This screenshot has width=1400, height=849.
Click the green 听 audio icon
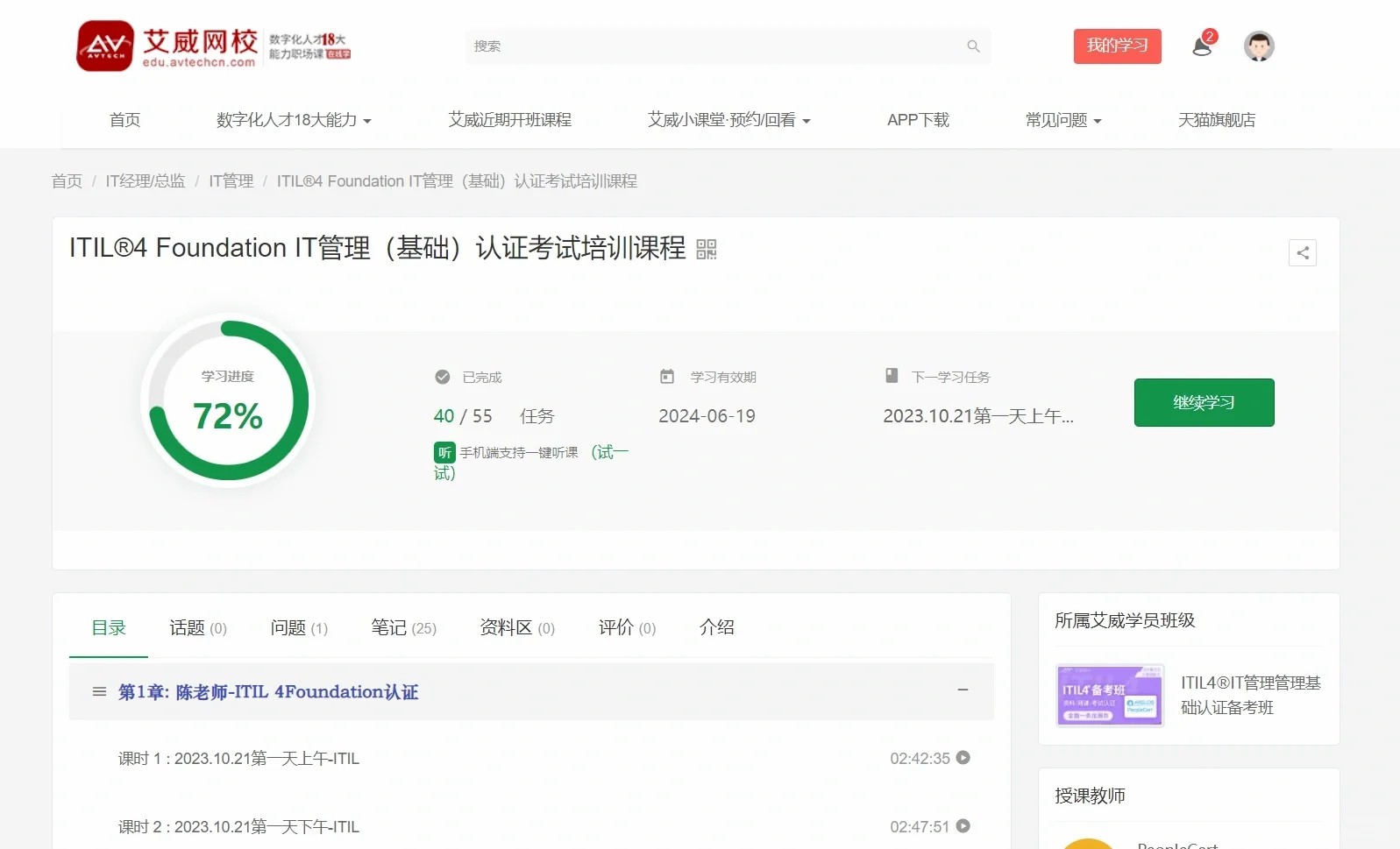(x=444, y=453)
